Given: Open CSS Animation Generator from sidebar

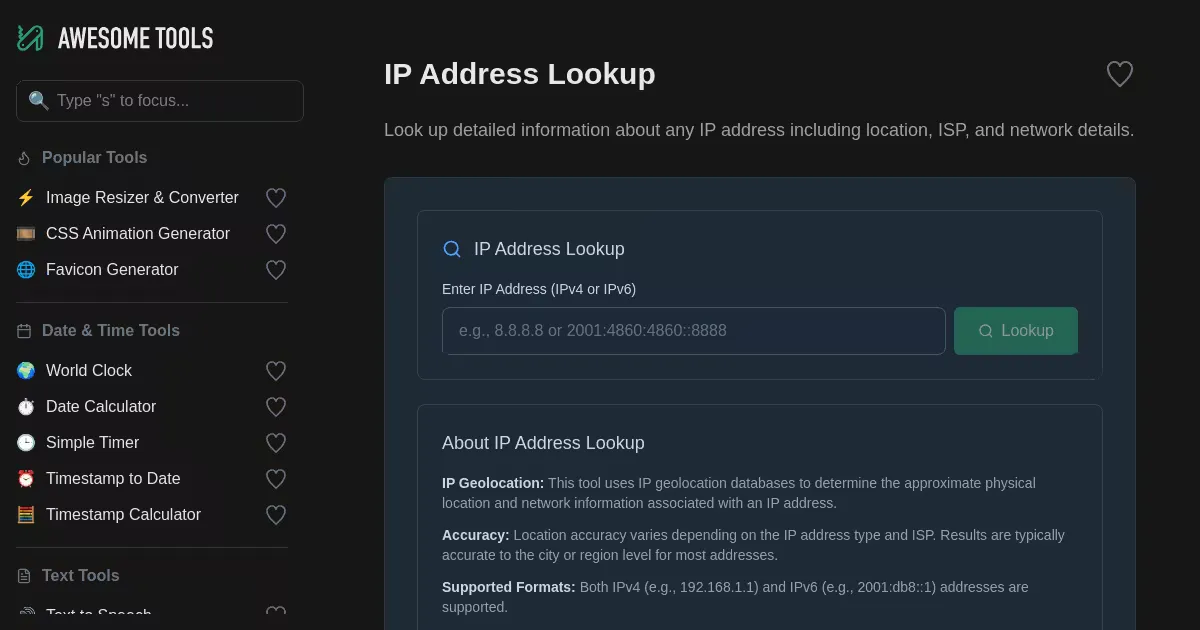Looking at the screenshot, I should 138,234.
